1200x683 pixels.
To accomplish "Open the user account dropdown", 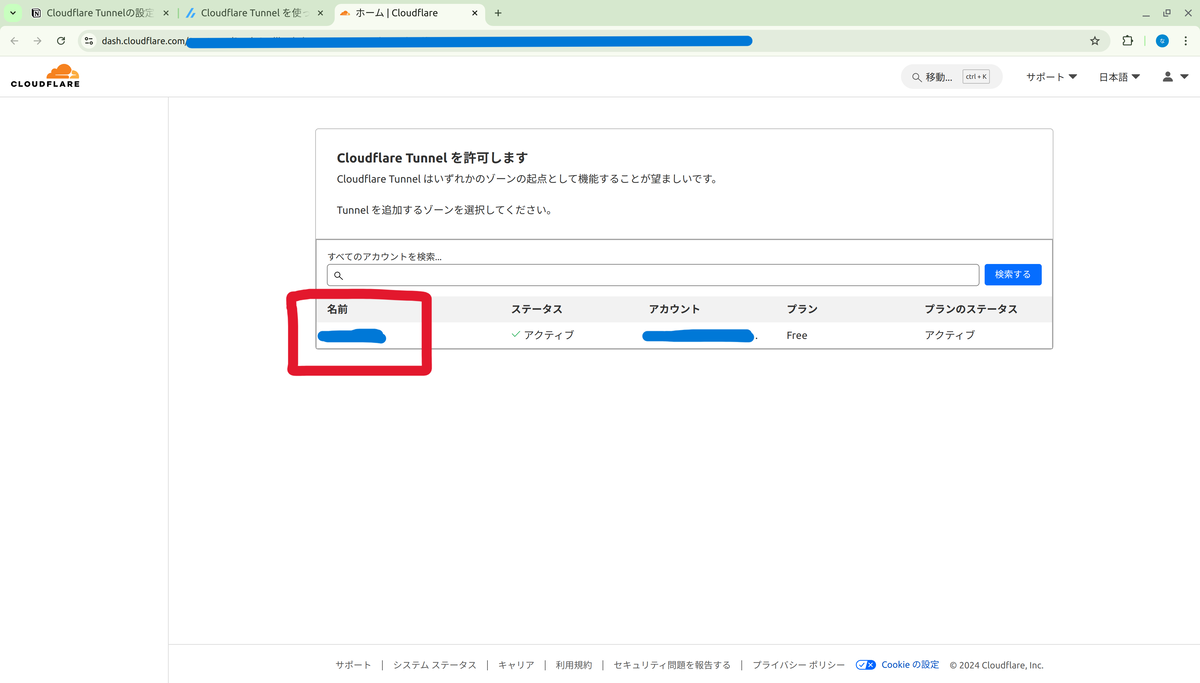I will coord(1175,77).
